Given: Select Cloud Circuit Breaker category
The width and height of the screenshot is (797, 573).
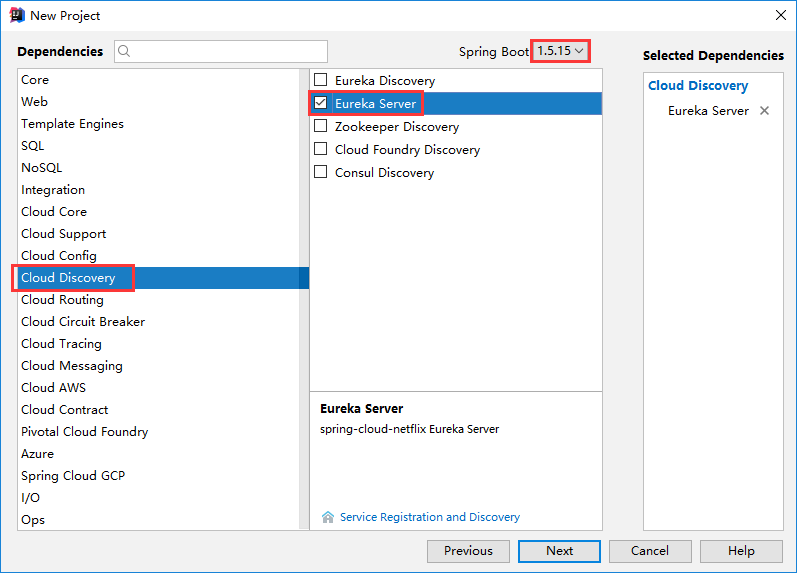Looking at the screenshot, I should [x=159, y=322].
